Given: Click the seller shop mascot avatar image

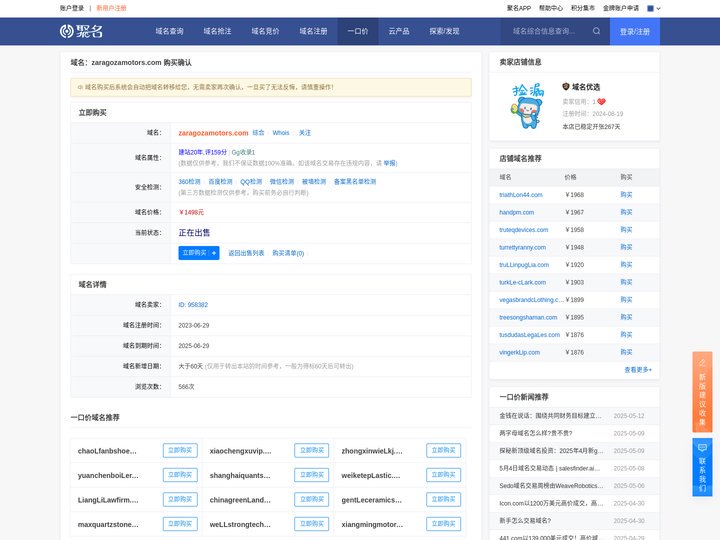Looking at the screenshot, I should click(x=528, y=106).
